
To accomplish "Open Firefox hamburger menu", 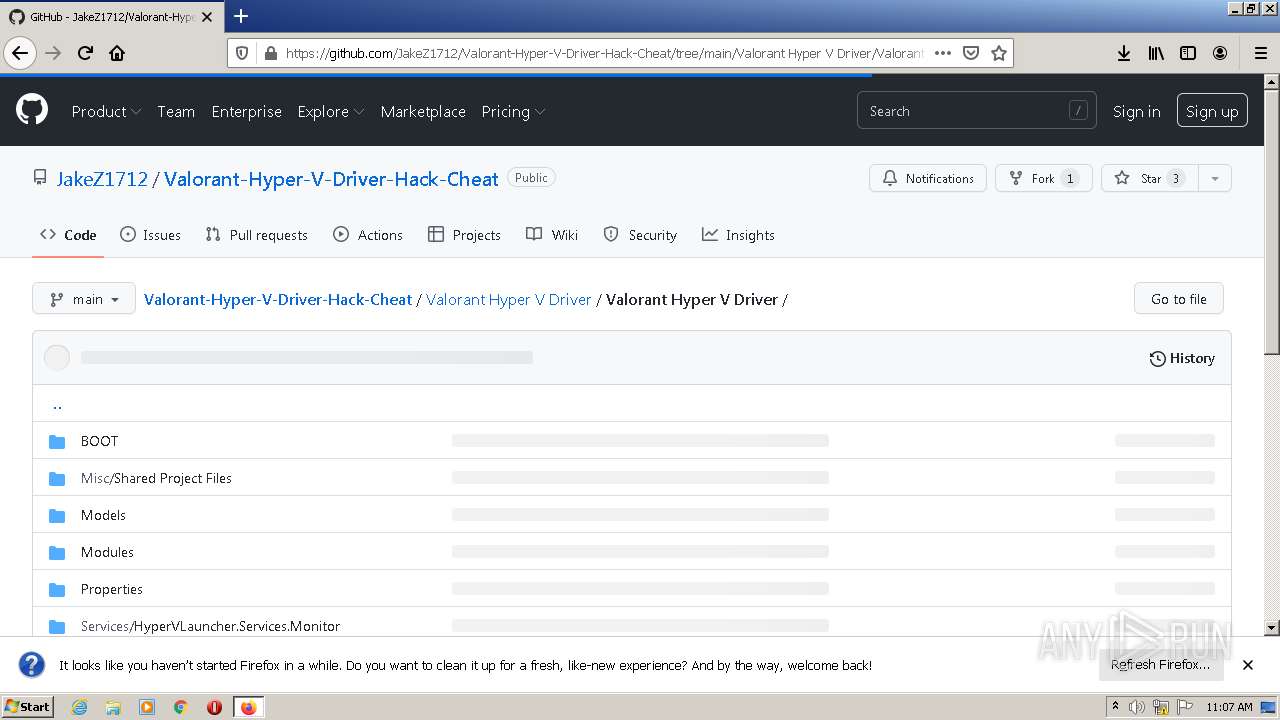I will click(1260, 53).
